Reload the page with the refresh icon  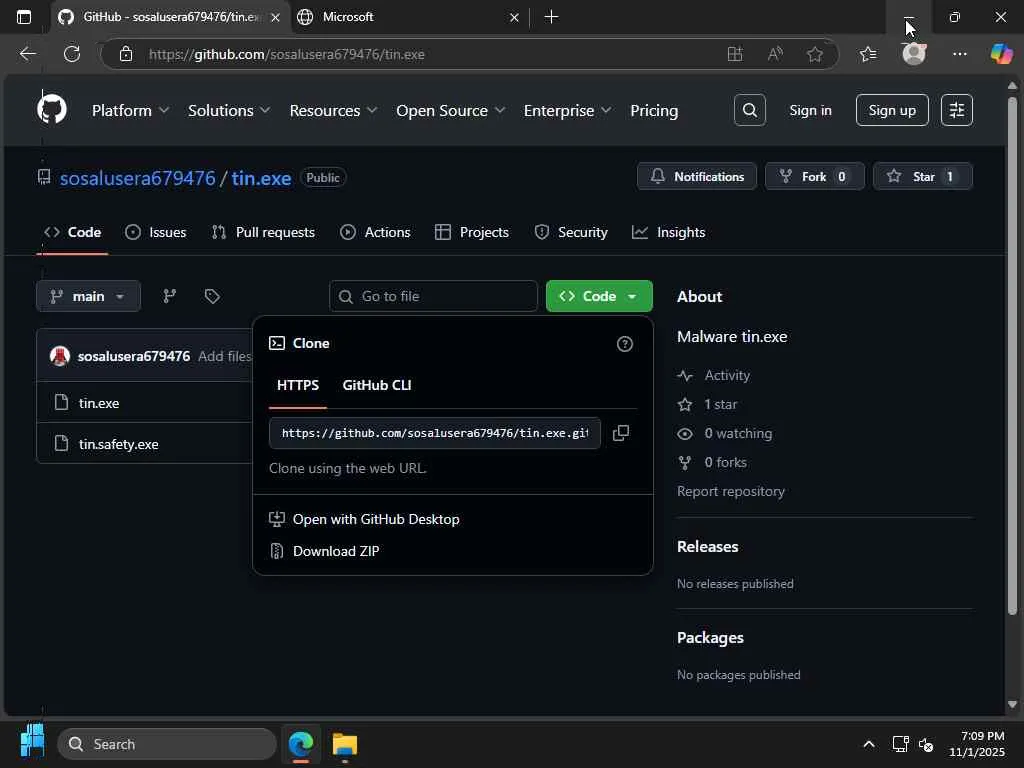(72, 54)
